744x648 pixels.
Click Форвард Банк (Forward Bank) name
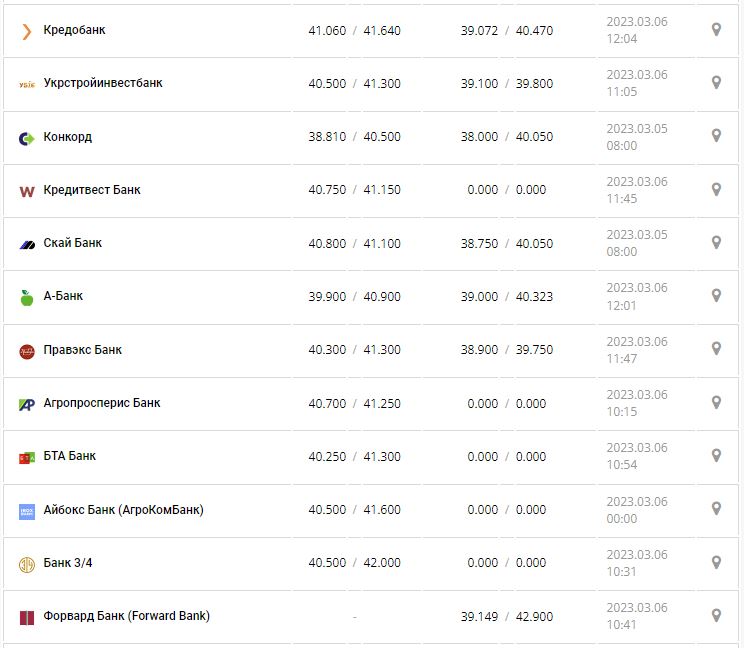pos(127,616)
